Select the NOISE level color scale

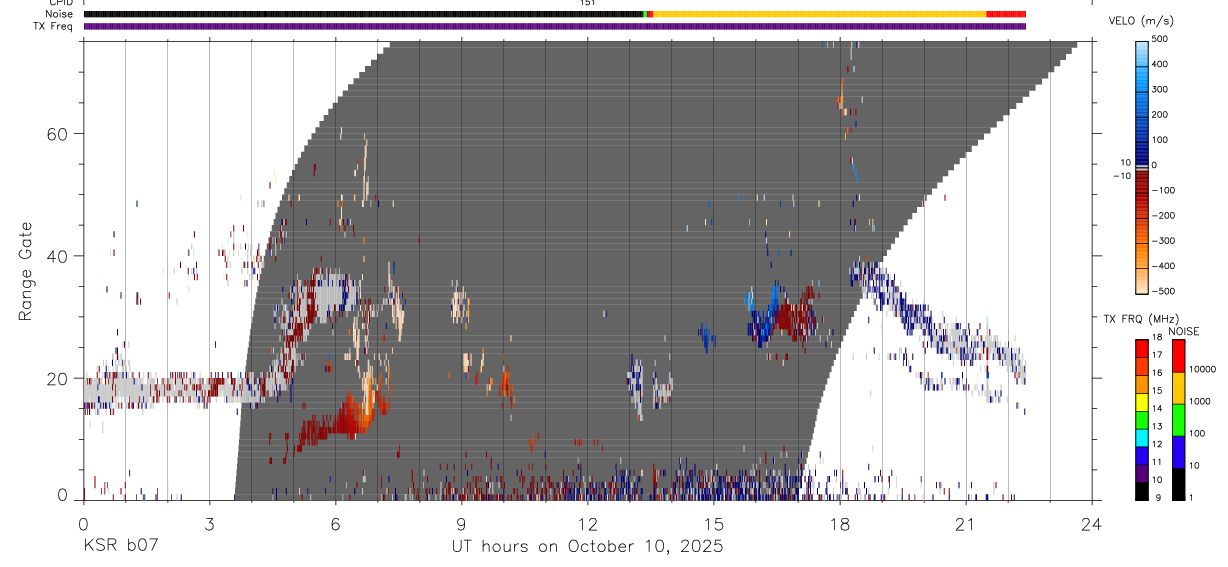tap(1178, 419)
